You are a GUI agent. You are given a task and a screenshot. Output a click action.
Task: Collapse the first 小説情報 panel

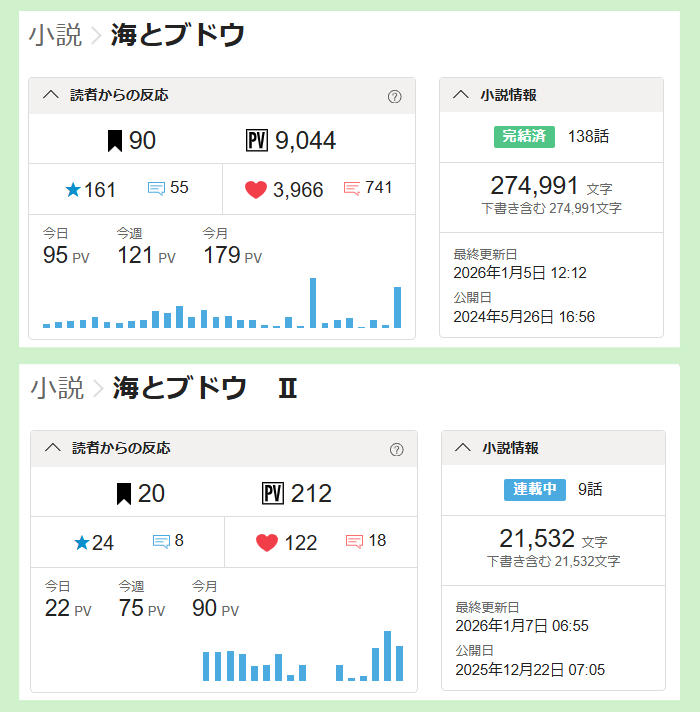point(461,96)
